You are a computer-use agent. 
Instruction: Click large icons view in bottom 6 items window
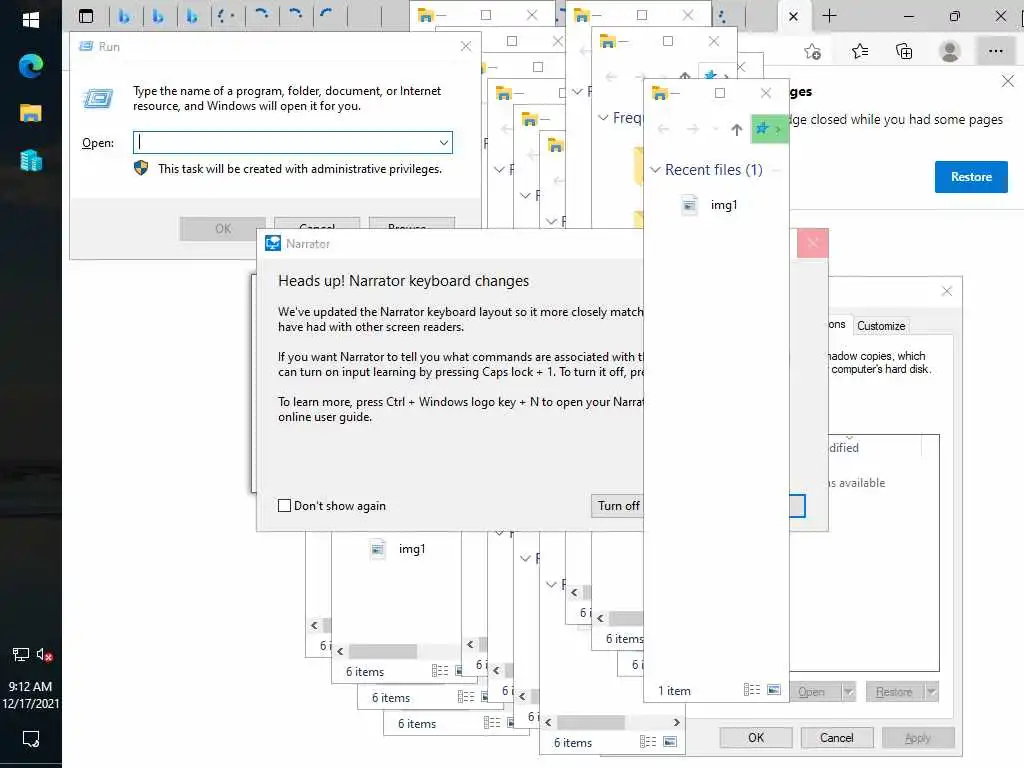tap(670, 742)
